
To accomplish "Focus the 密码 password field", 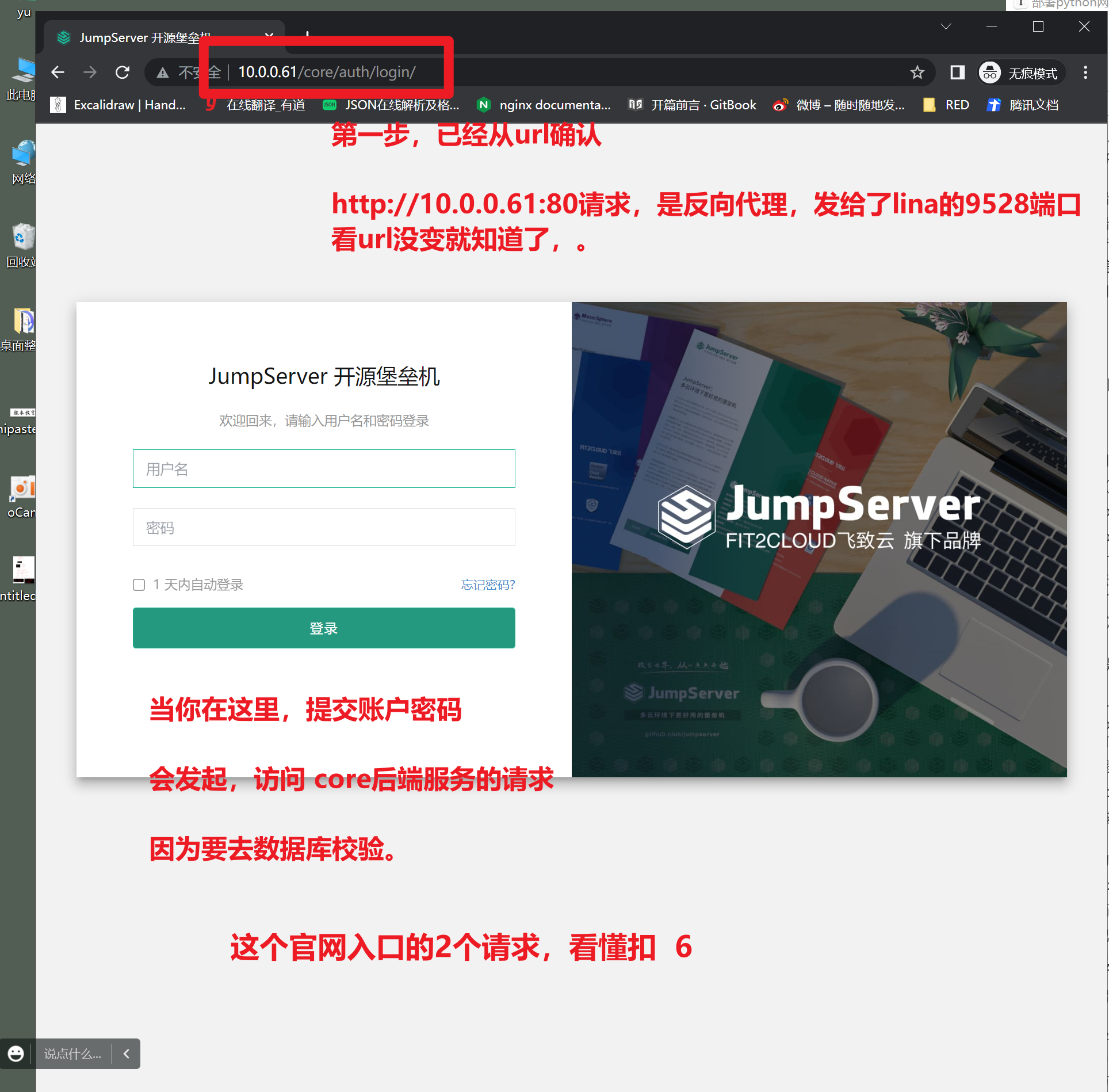I will click(324, 527).
